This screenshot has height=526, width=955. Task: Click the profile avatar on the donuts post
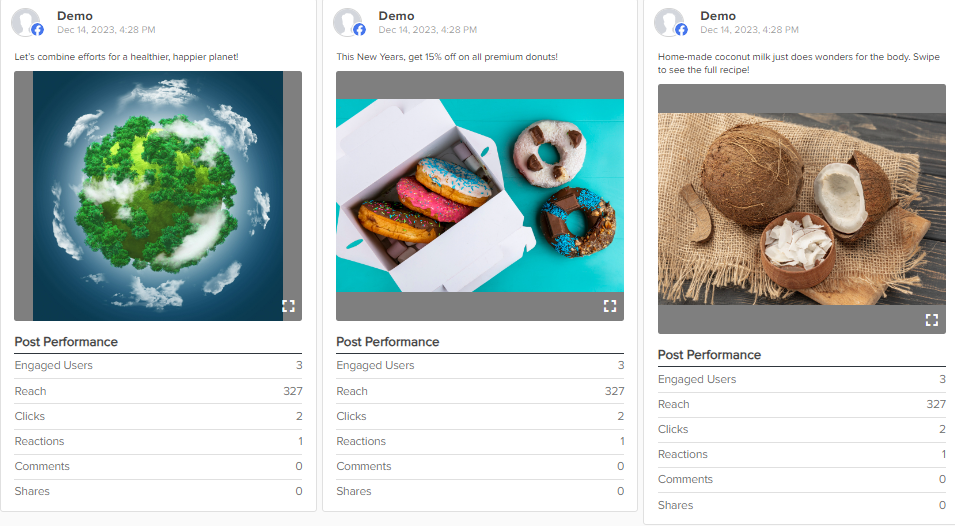click(x=347, y=23)
